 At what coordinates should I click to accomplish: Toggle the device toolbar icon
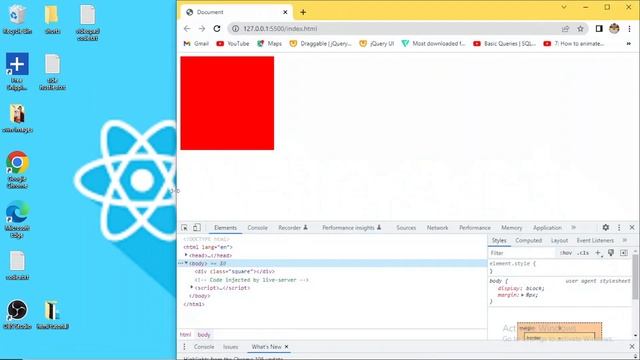point(197,227)
